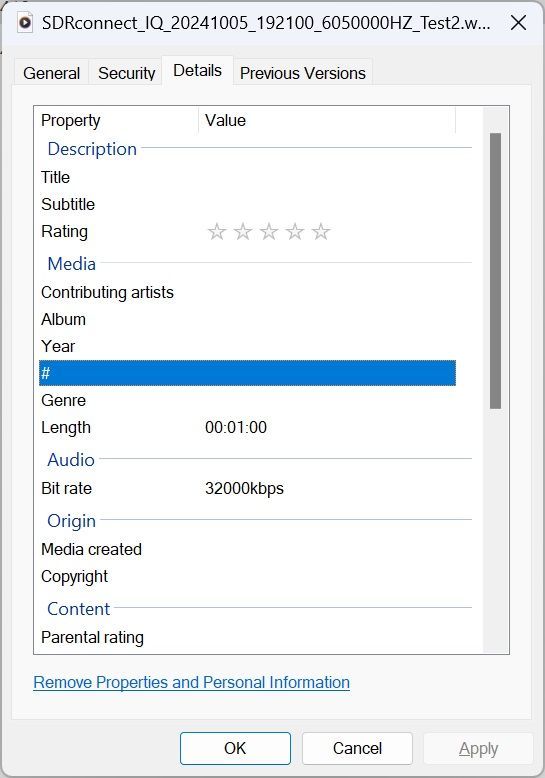
Task: Switch to the General tab
Action: click(52, 73)
